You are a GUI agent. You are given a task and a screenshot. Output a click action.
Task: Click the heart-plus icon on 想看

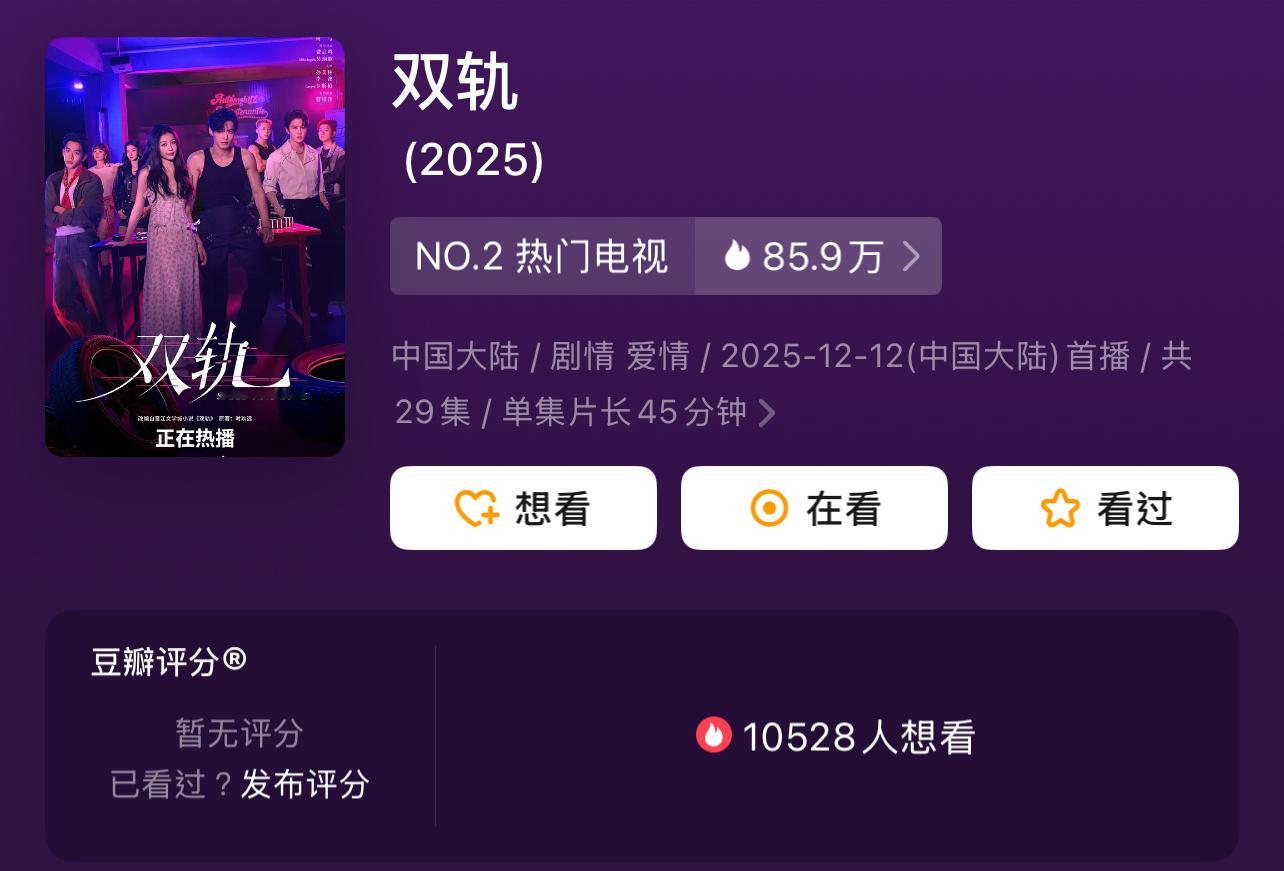[x=477, y=508]
